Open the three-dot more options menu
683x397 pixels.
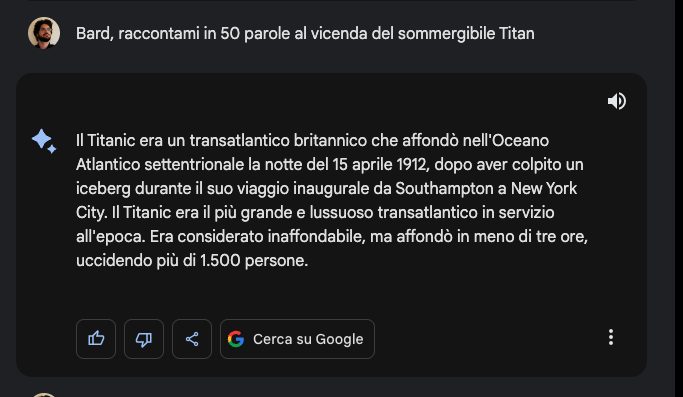point(611,337)
